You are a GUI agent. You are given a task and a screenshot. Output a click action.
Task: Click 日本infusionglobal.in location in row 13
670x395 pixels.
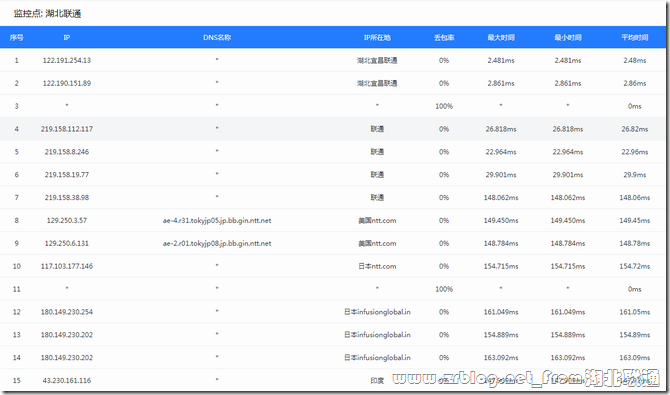pyautogui.click(x=377, y=335)
